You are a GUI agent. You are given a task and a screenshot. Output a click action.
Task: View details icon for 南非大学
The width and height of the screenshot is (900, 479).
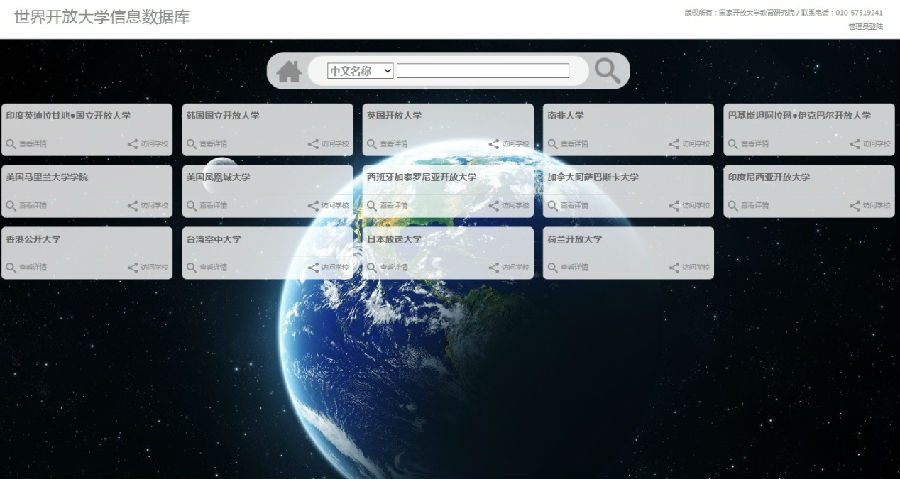click(553, 144)
